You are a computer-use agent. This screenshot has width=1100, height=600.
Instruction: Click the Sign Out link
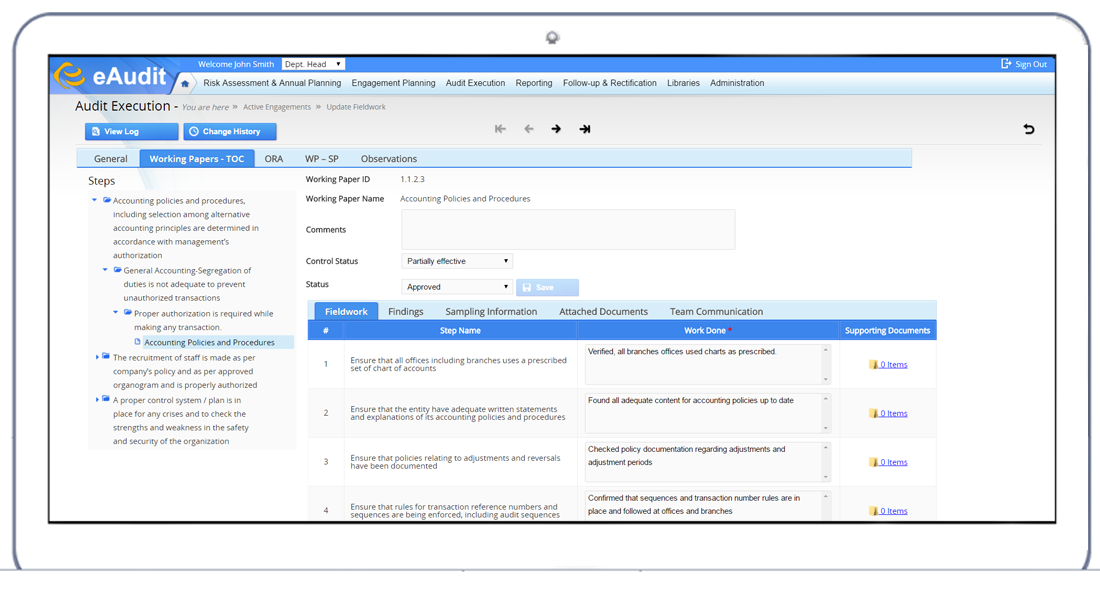coord(1024,64)
